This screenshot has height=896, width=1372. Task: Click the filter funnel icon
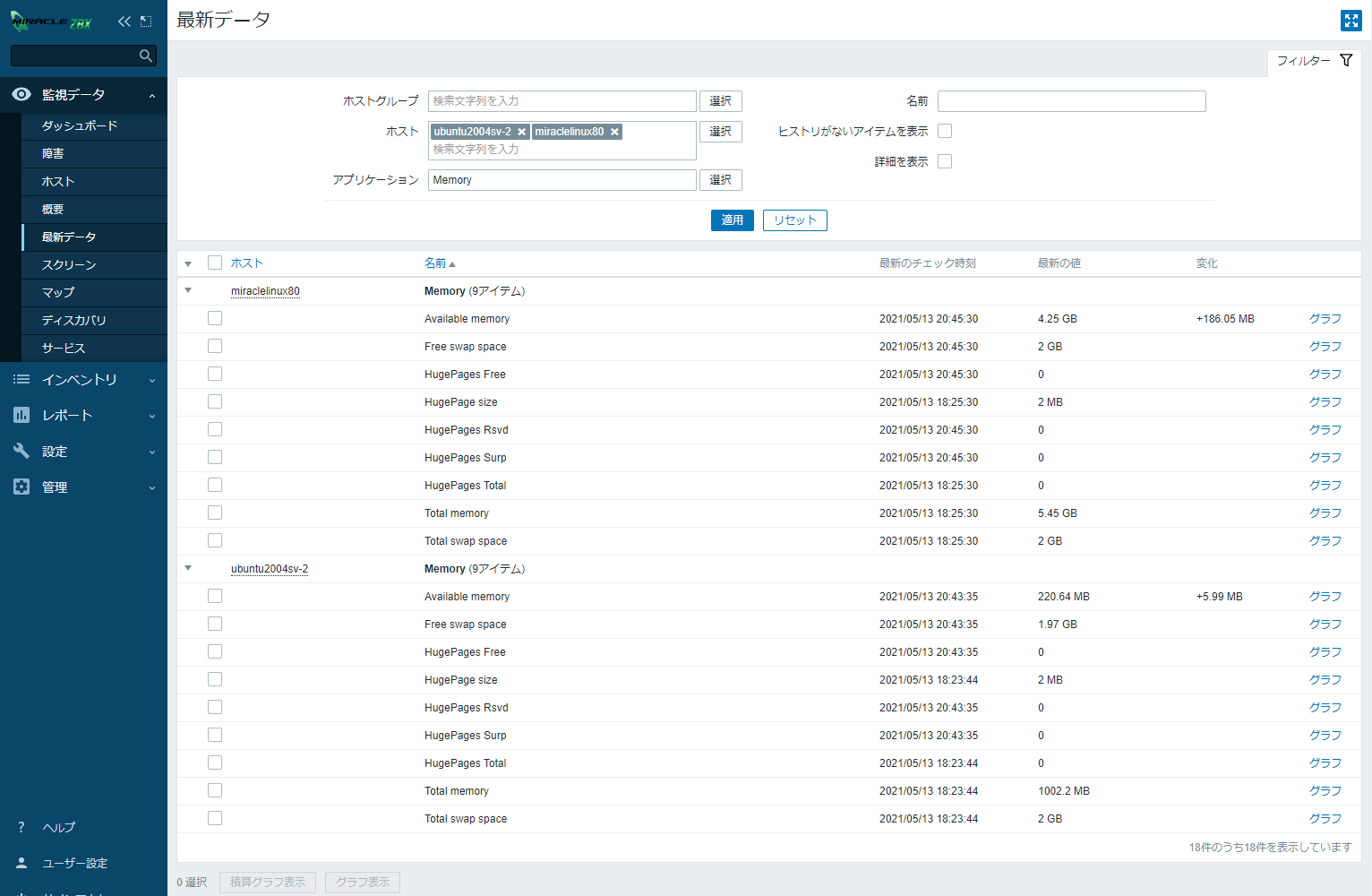coord(1346,60)
